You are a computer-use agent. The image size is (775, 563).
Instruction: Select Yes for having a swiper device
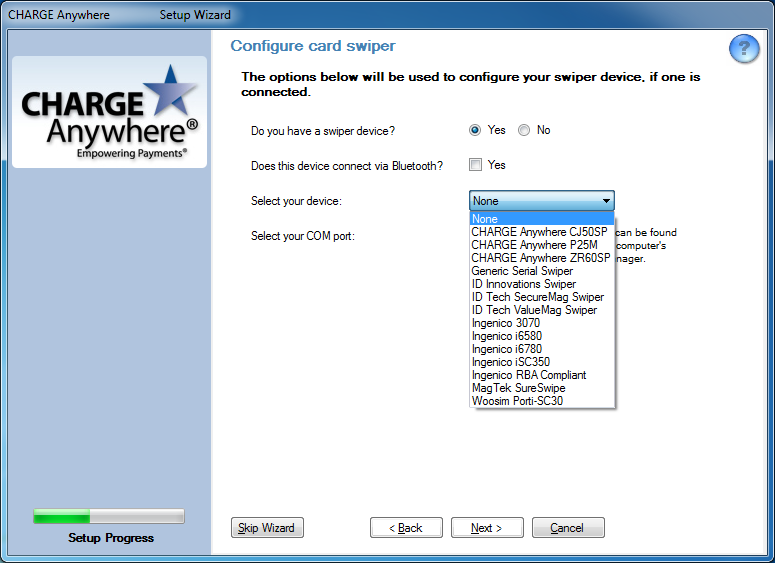pos(475,130)
